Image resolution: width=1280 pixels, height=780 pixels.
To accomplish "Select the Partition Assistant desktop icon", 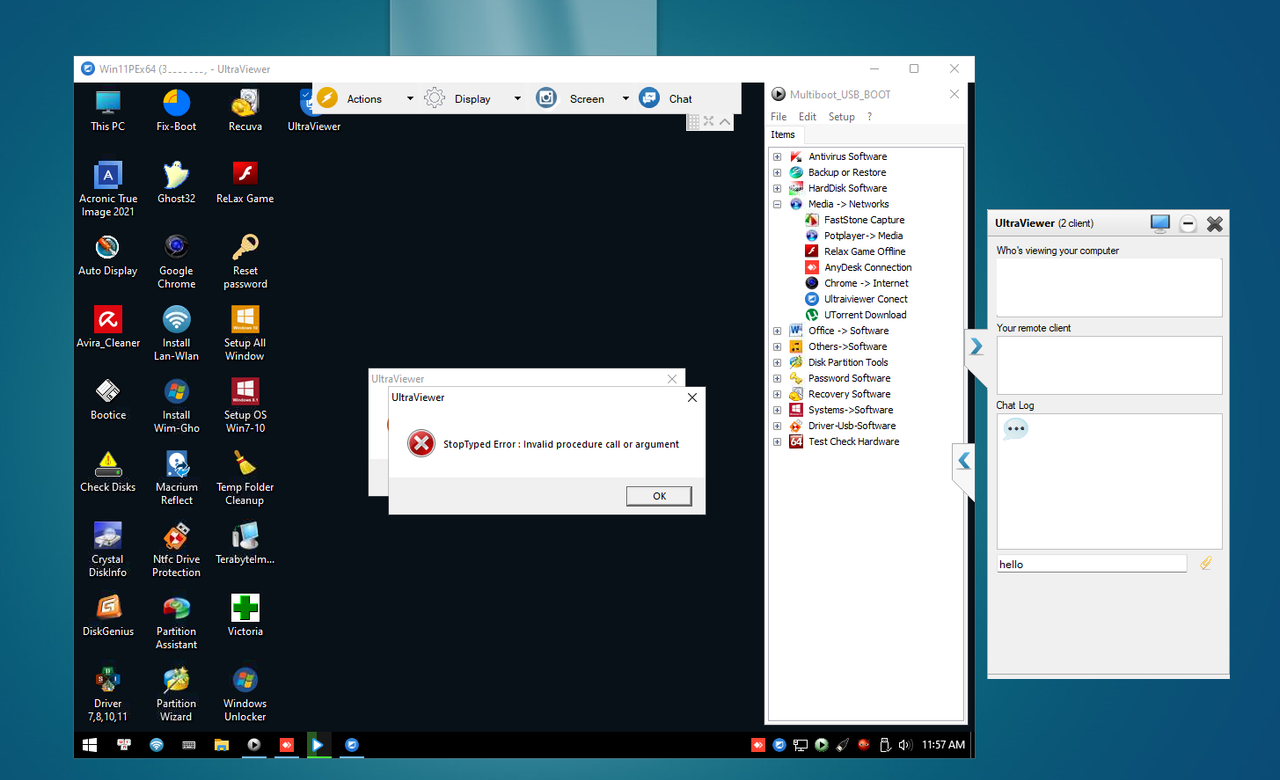I will pyautogui.click(x=176, y=622).
